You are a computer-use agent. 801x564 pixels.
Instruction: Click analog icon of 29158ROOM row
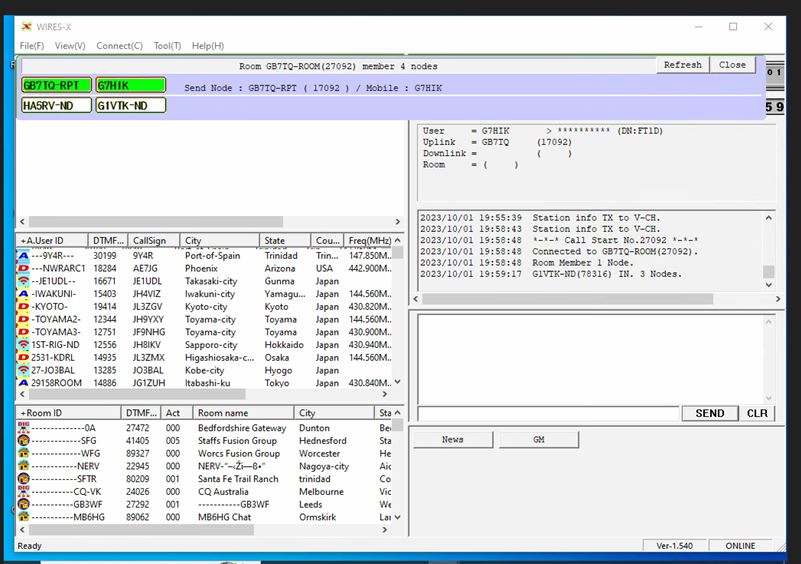pyautogui.click(x=23, y=383)
